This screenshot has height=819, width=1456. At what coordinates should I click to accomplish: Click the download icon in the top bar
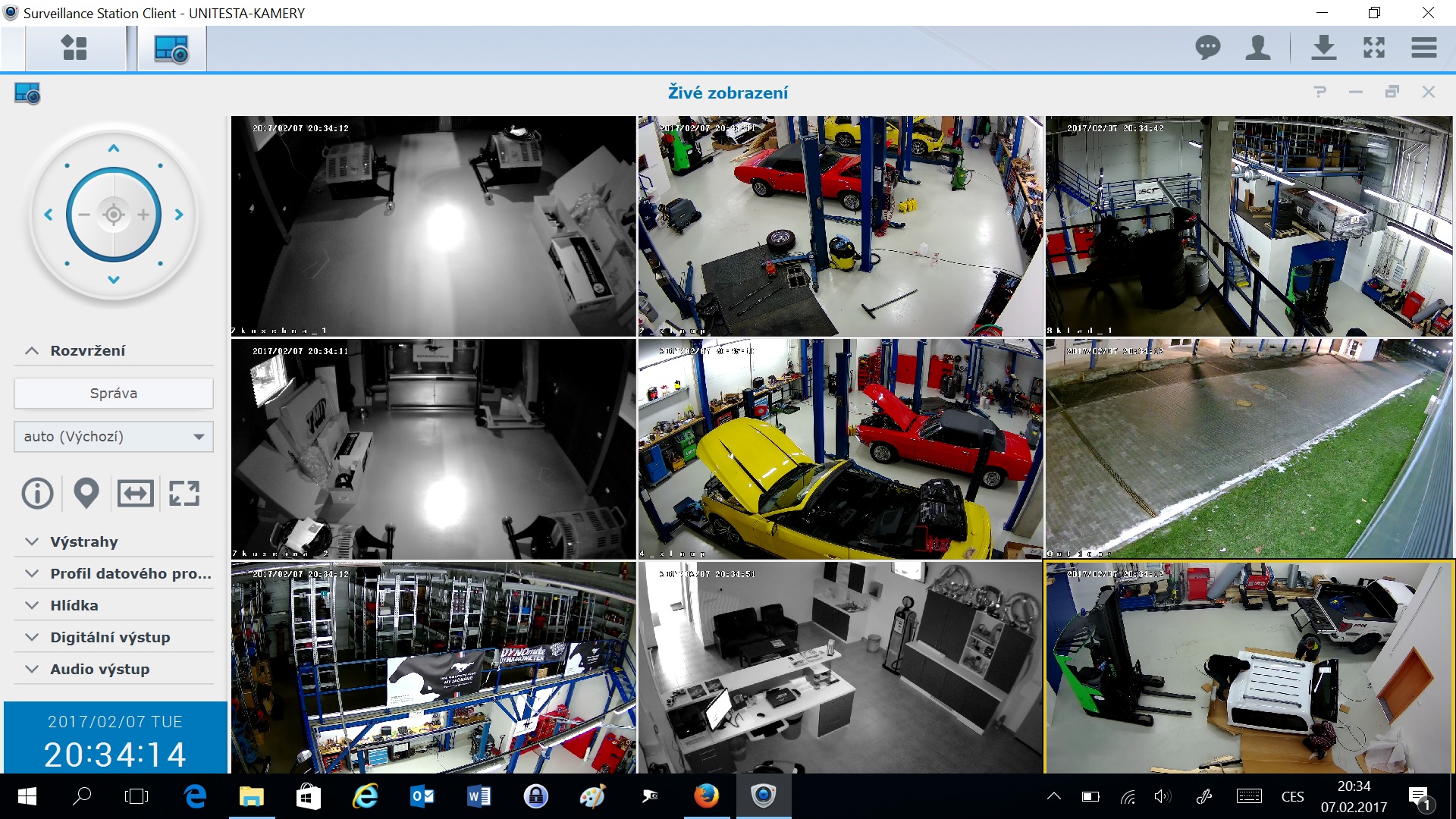coord(1323,48)
